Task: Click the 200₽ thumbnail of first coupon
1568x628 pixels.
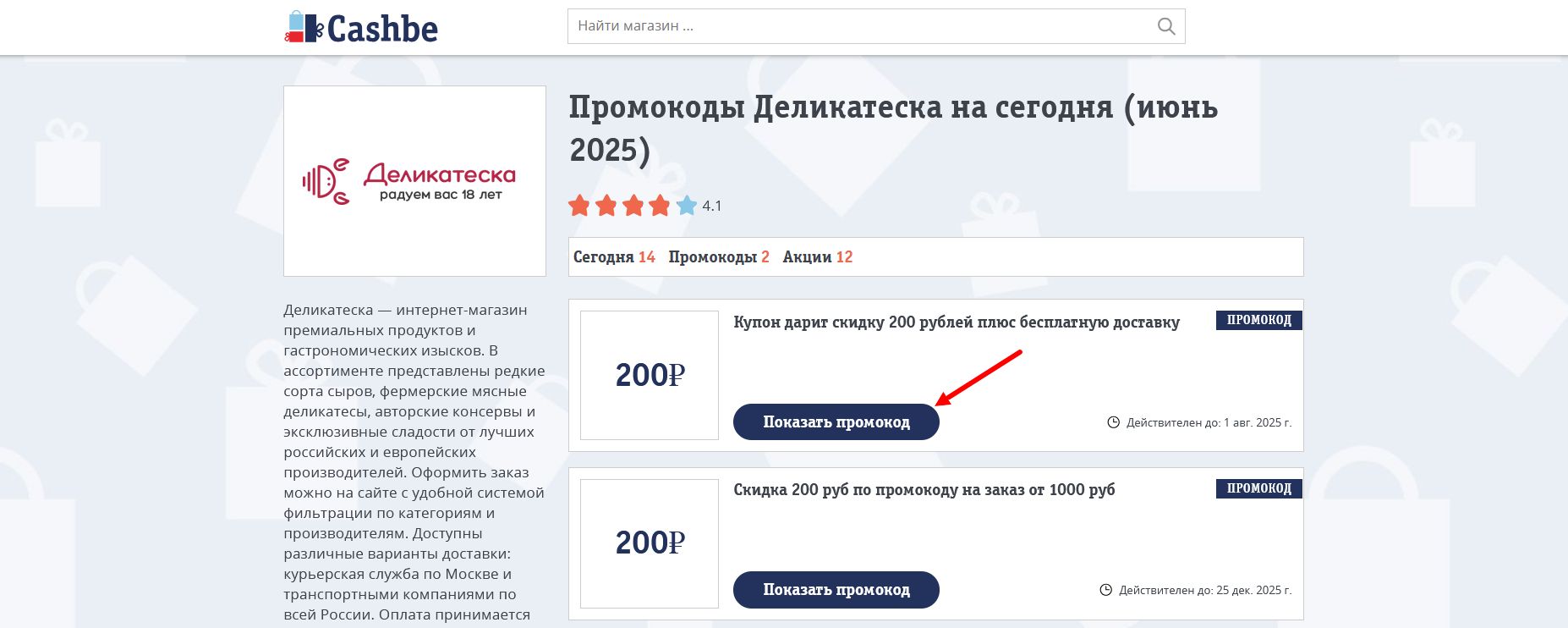Action: click(650, 375)
